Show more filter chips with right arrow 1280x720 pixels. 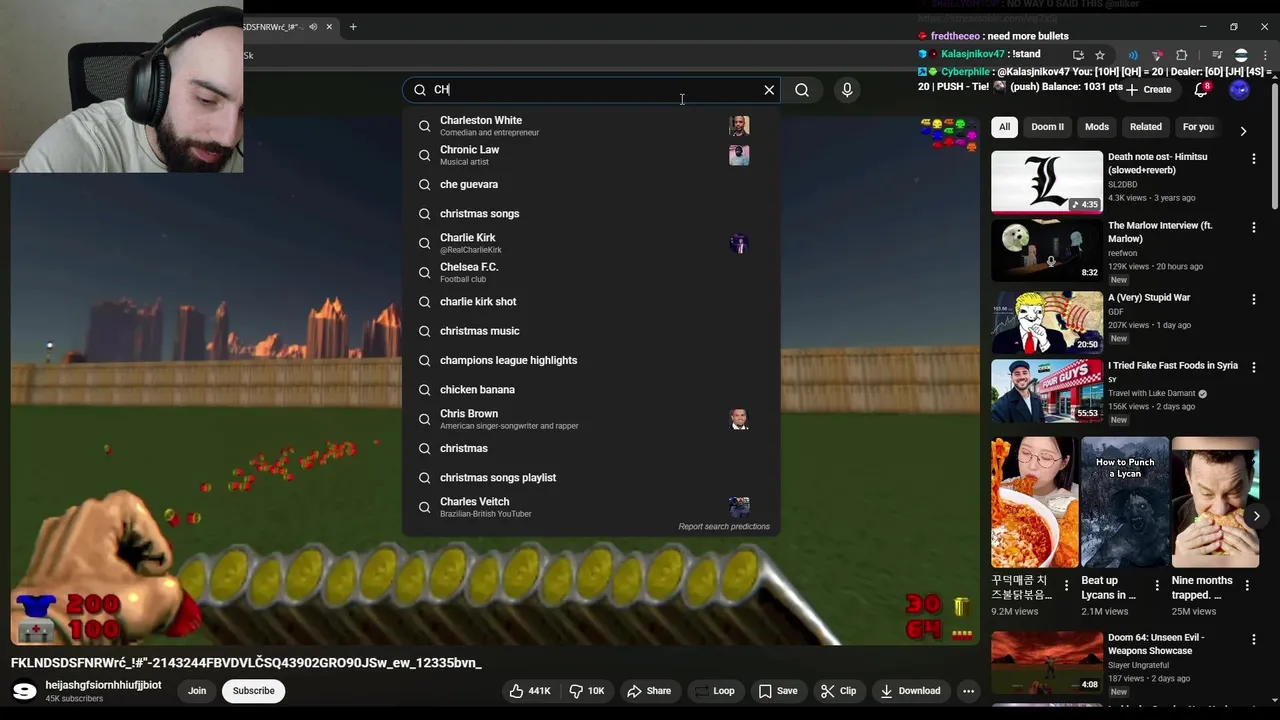pos(1243,131)
